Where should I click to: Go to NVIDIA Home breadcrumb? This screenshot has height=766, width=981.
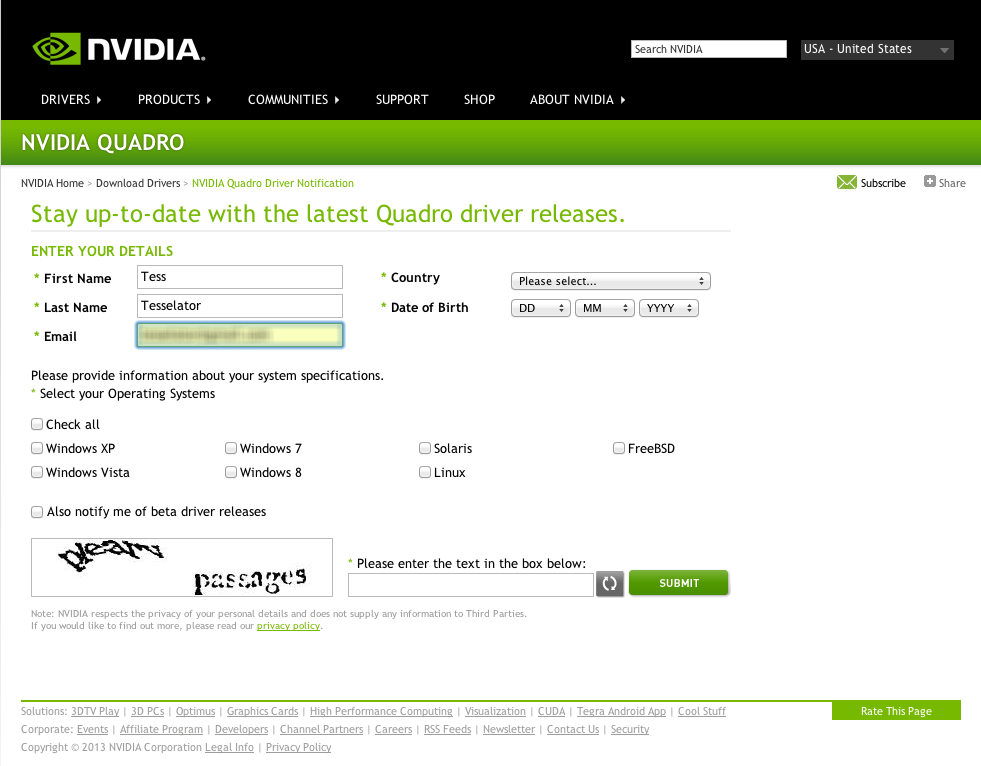pyautogui.click(x=52, y=183)
